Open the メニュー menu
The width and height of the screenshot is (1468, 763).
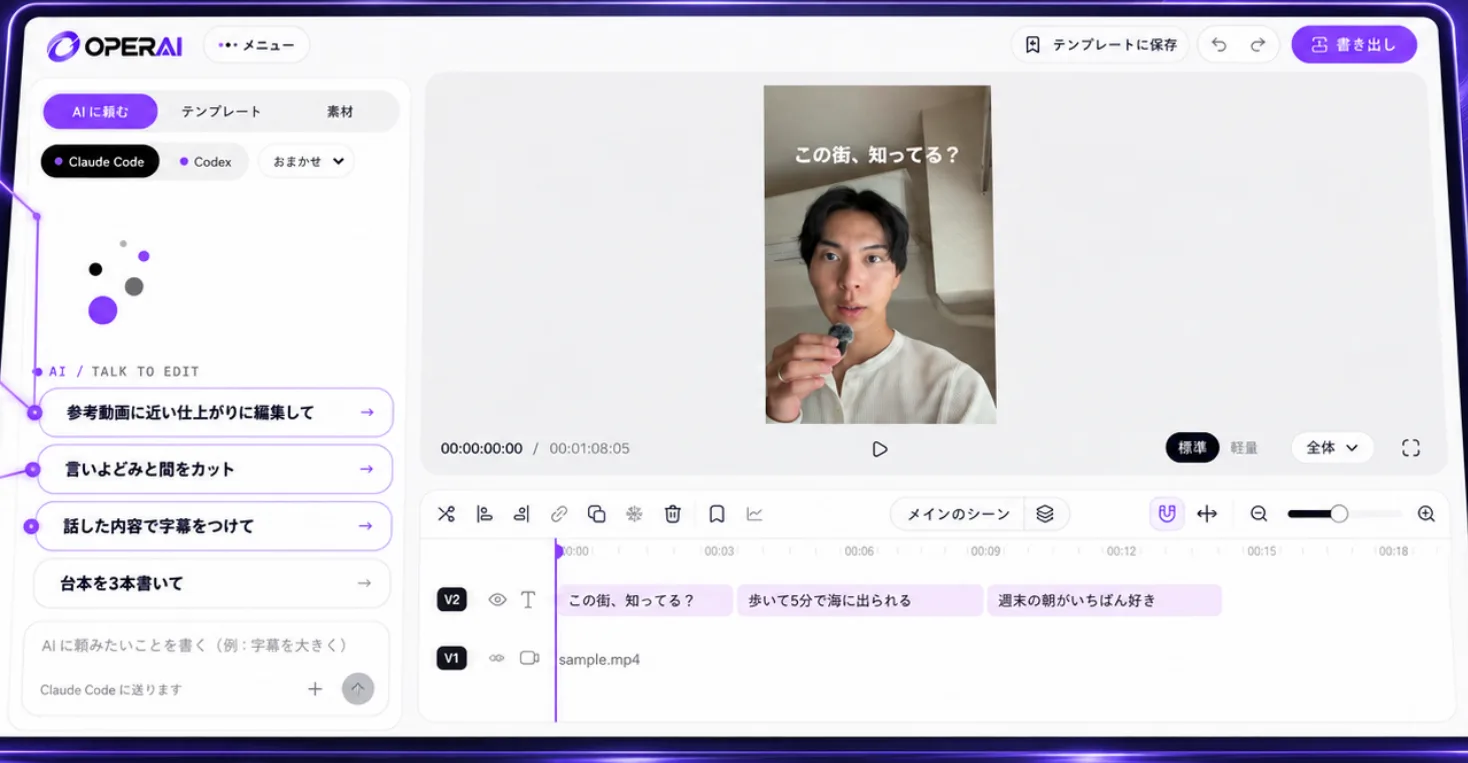[x=257, y=45]
